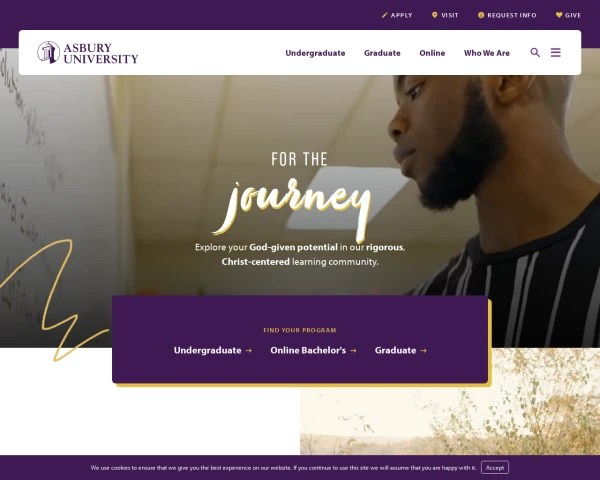Click the map pin icon beside Visit
600x480 pixels.
[x=434, y=15]
